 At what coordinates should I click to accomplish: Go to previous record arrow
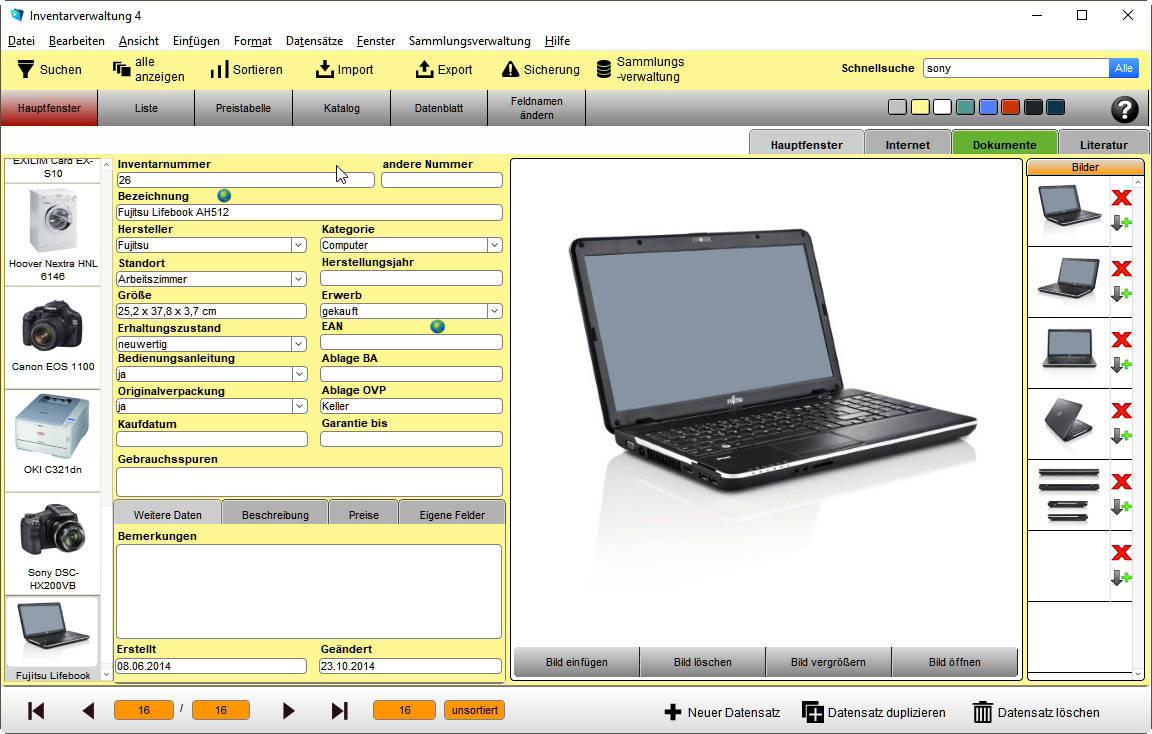88,711
